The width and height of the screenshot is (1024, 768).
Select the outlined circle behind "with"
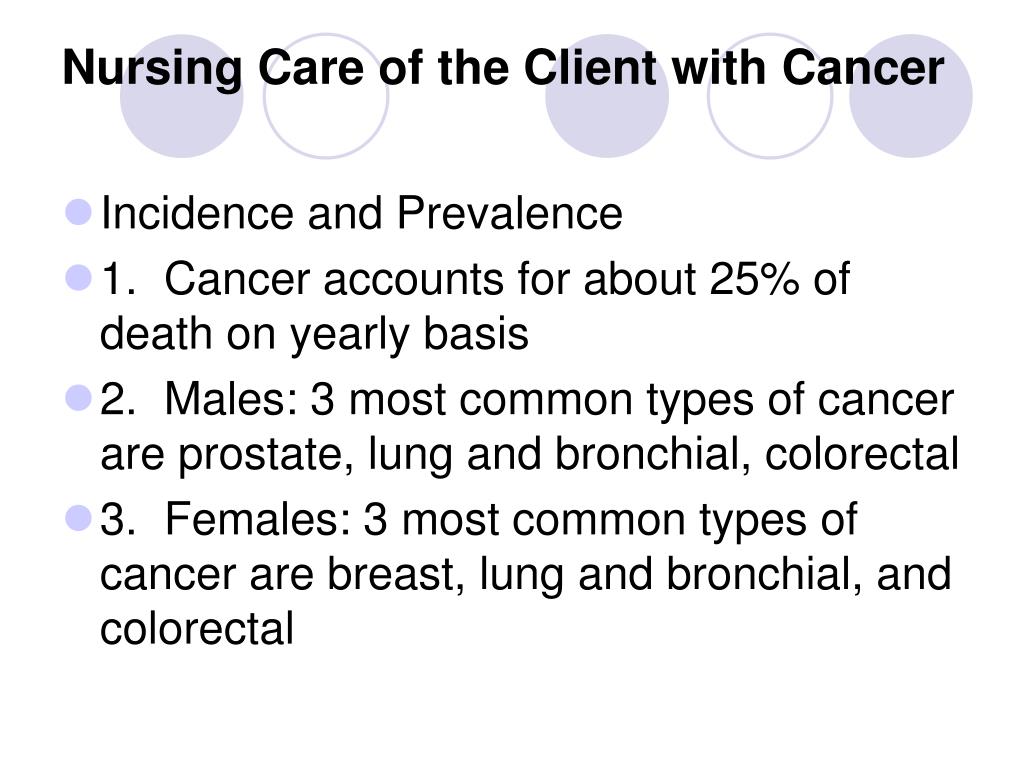tap(770, 96)
